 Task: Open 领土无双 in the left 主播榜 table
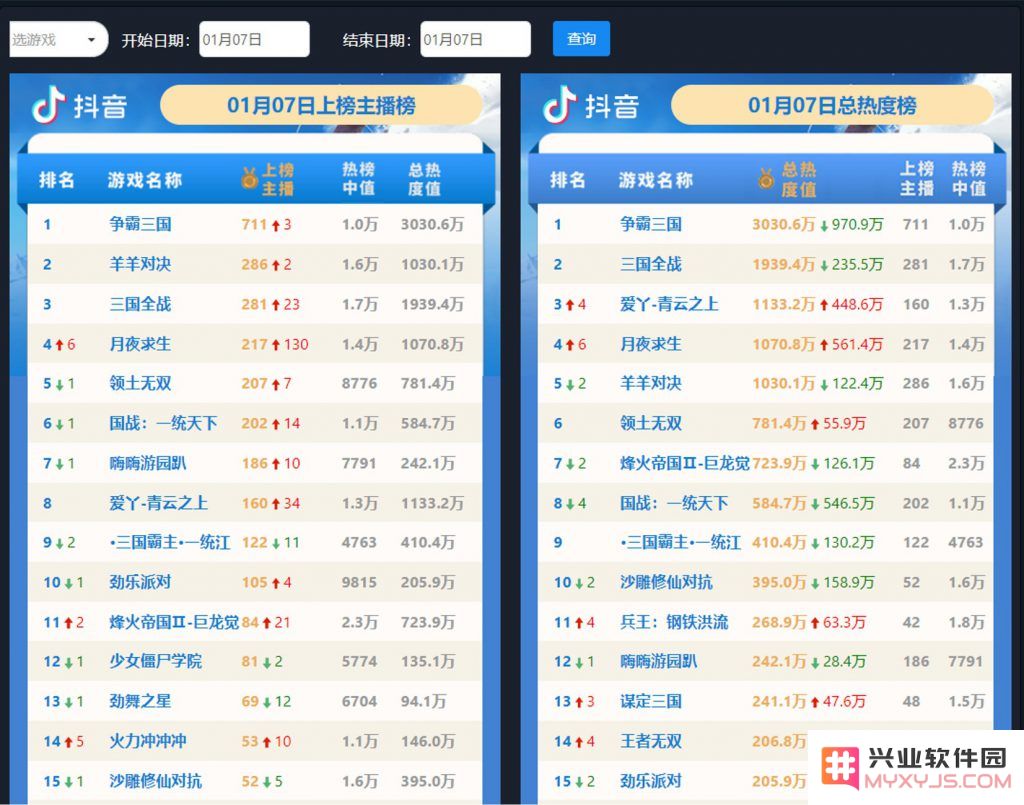click(140, 383)
